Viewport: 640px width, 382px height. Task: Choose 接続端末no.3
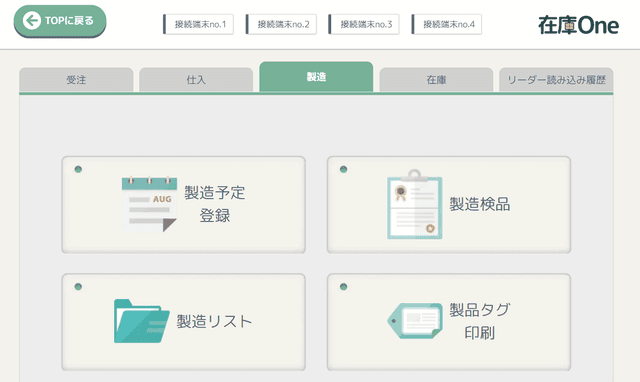click(364, 24)
